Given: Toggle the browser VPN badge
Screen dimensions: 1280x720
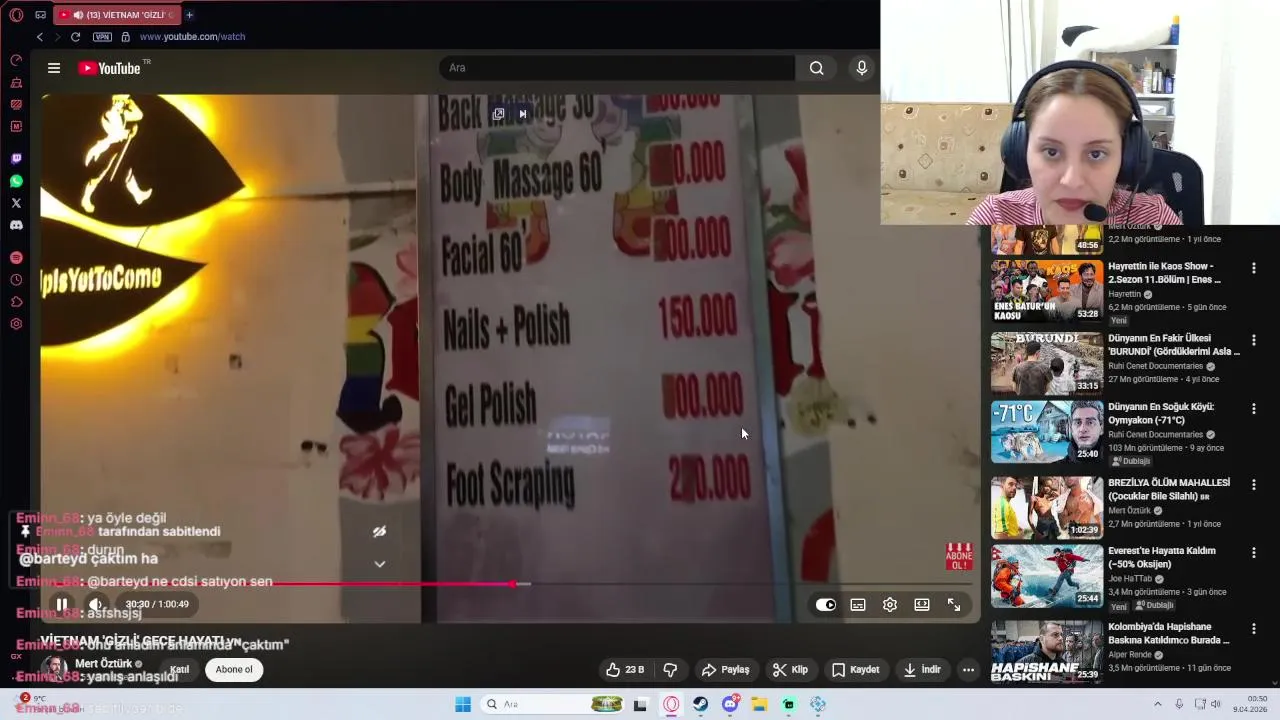Looking at the screenshot, I should [x=102, y=37].
